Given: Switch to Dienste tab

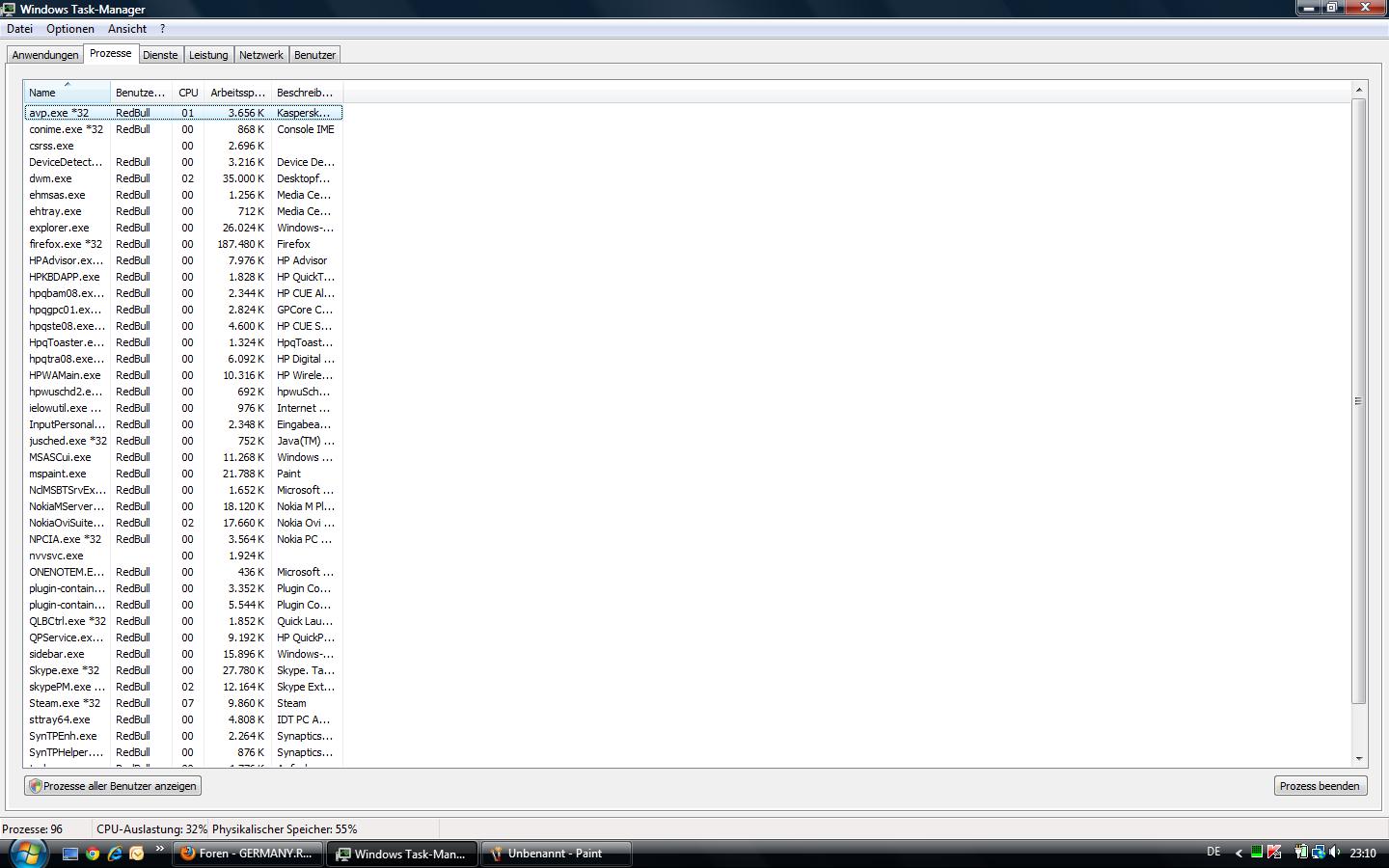Looking at the screenshot, I should pyautogui.click(x=160, y=55).
